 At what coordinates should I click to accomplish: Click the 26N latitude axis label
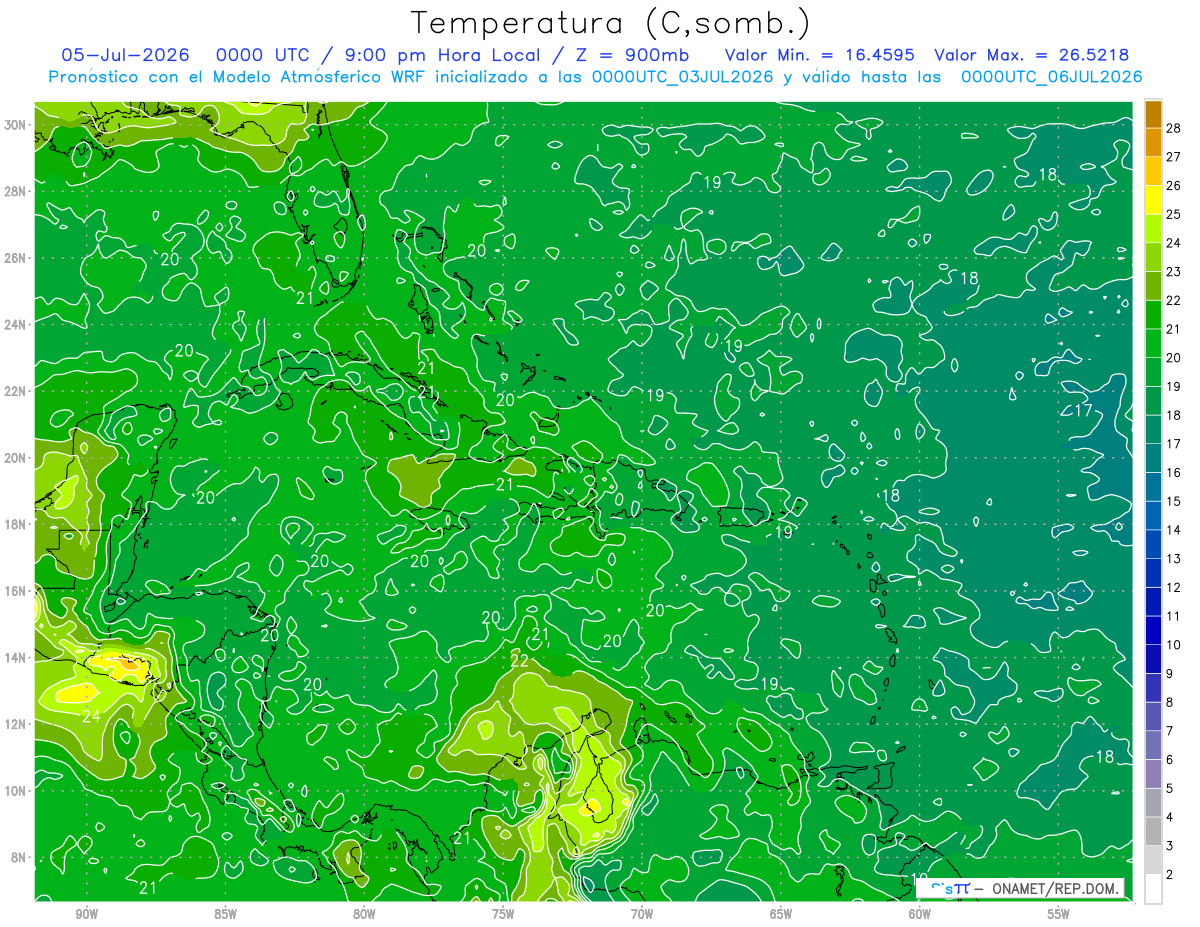pos(15,258)
